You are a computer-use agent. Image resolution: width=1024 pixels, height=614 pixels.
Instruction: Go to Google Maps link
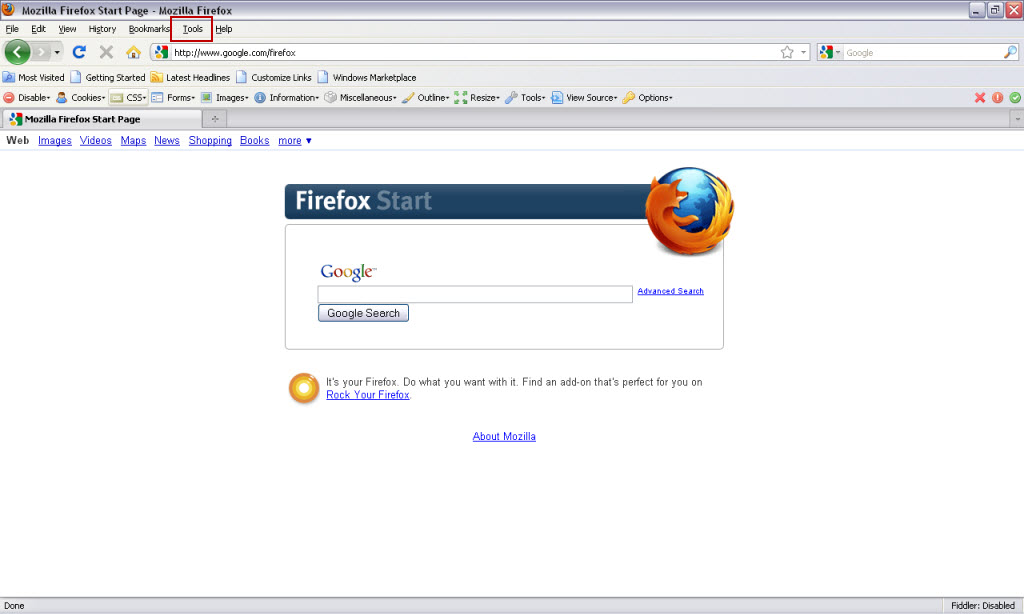click(x=133, y=140)
